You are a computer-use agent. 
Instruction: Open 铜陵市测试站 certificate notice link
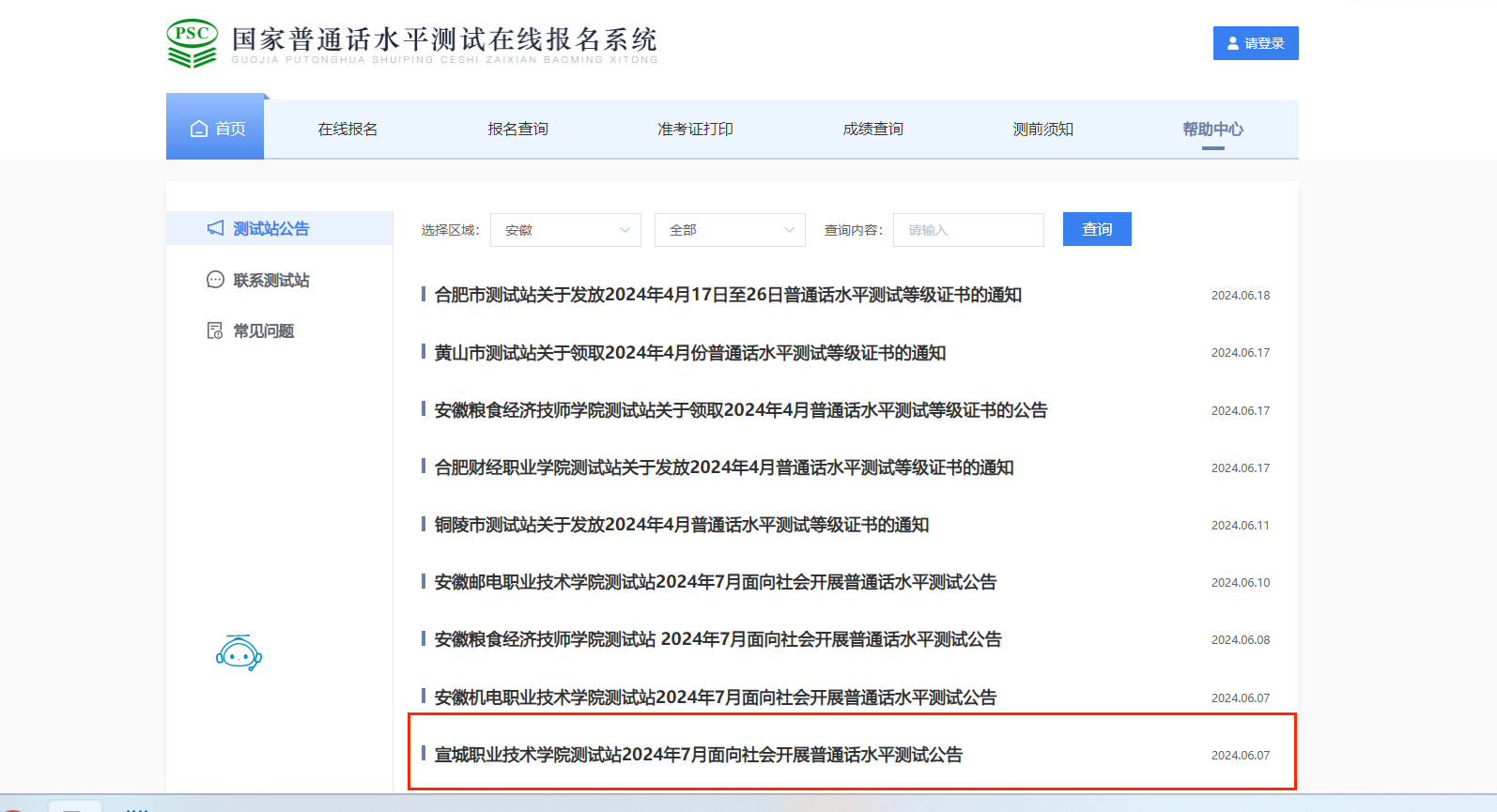(682, 525)
